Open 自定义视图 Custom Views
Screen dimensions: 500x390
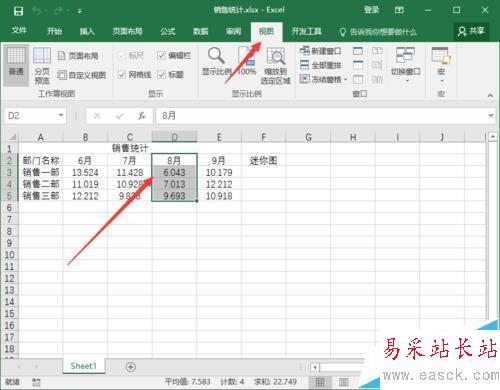tap(82, 75)
